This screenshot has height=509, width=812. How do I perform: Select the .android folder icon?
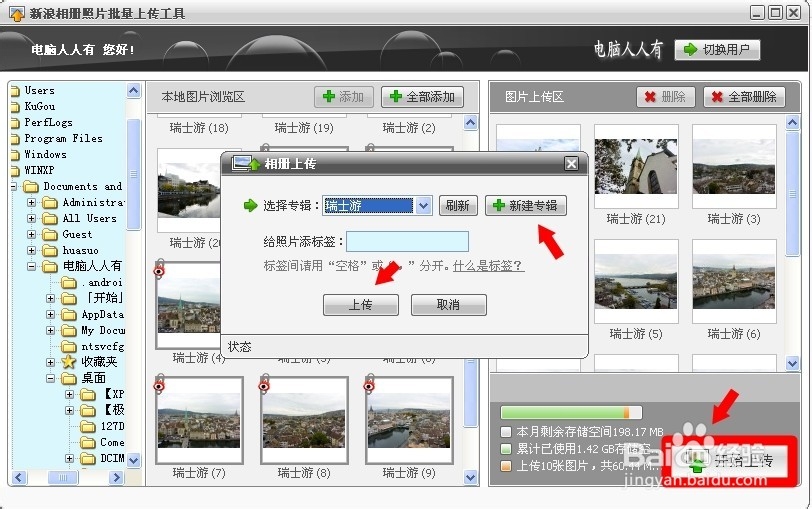pos(69,283)
